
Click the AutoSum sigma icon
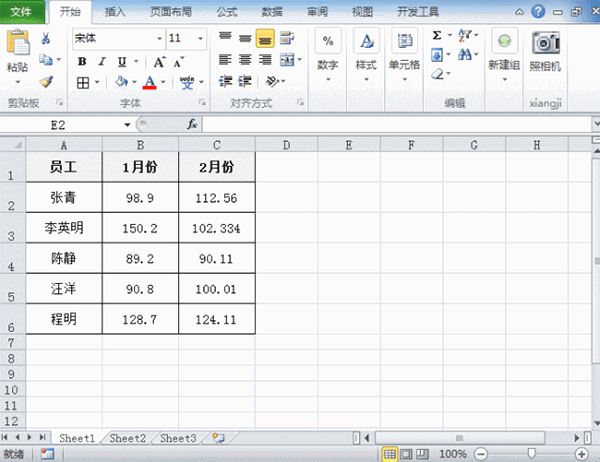(x=437, y=35)
